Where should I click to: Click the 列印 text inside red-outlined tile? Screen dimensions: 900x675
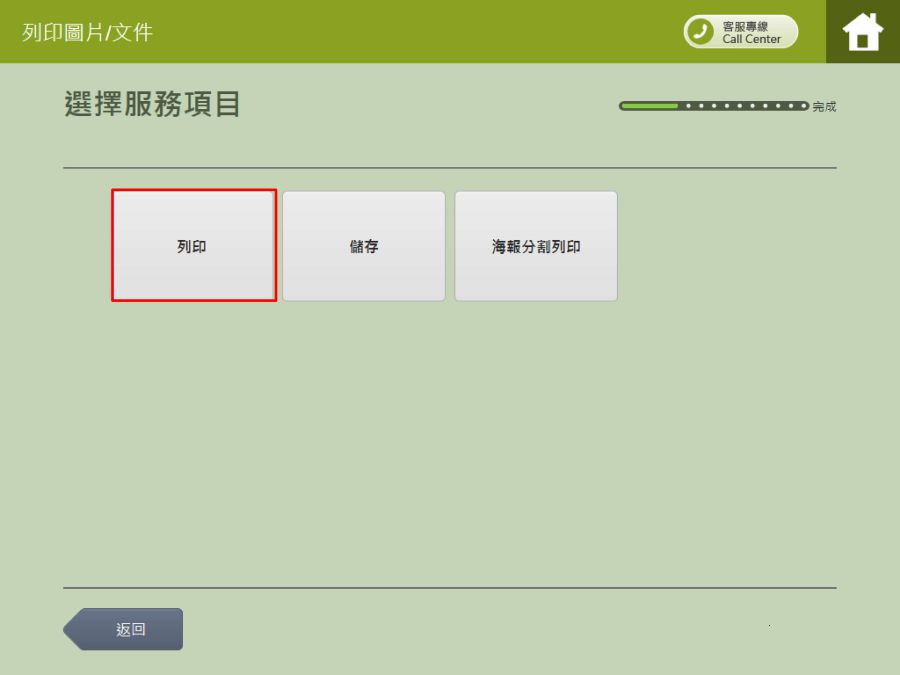tap(192, 246)
